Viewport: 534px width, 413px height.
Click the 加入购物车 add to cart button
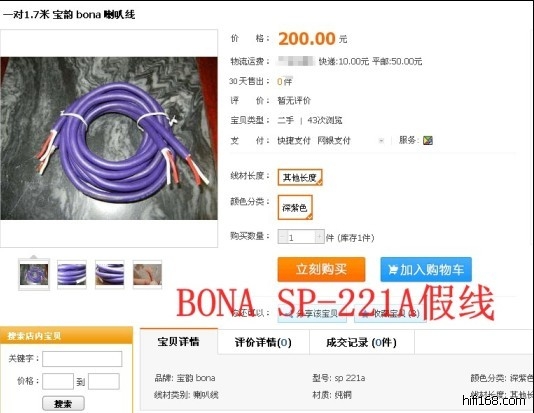tap(426, 270)
